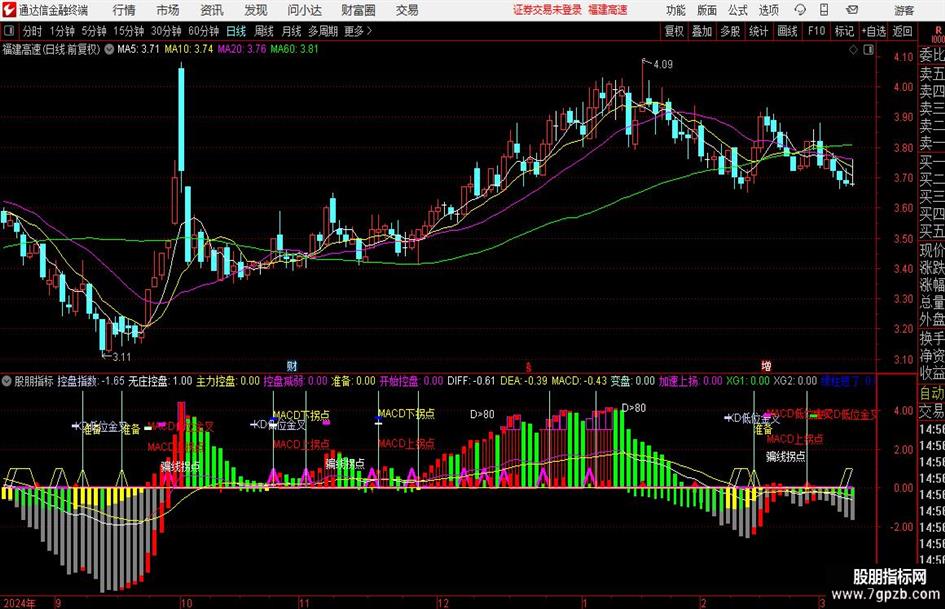
Task: Open the 财富圈 menu
Action: point(358,10)
